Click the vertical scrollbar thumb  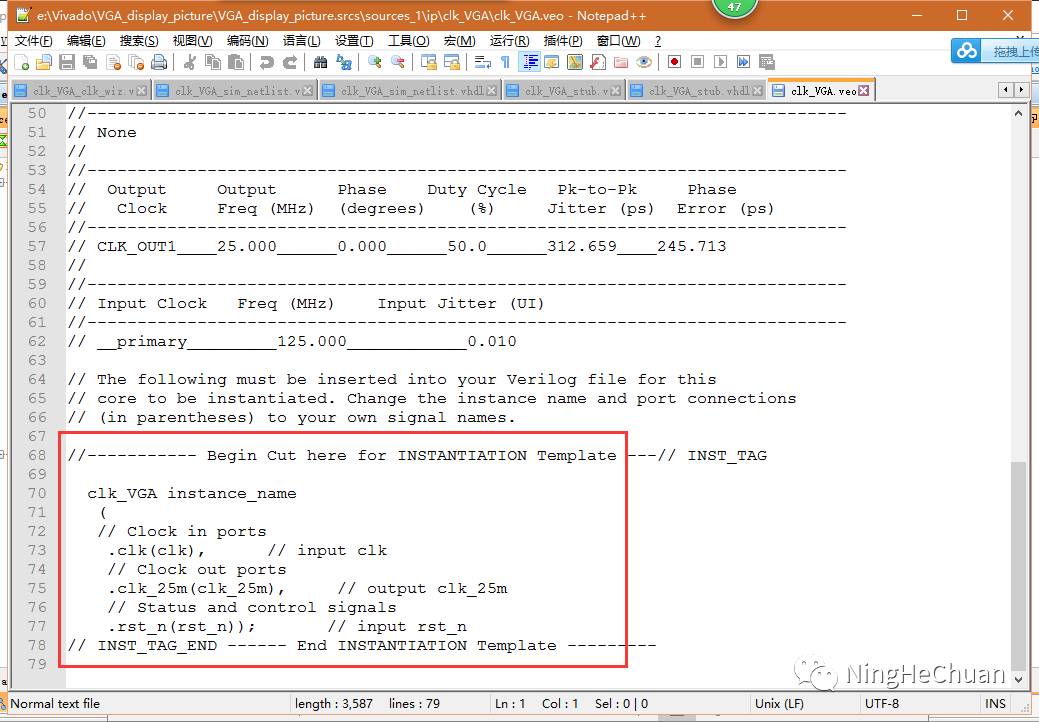[1018, 563]
